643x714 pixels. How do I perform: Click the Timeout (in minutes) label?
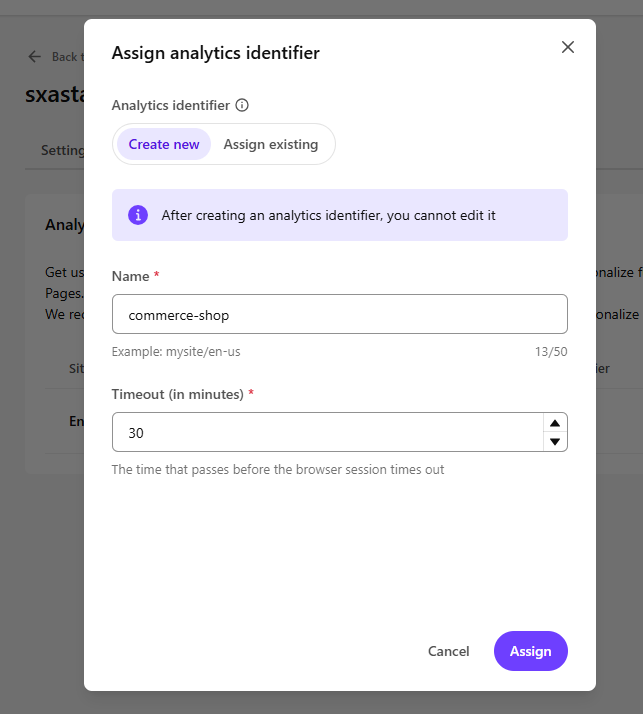click(x=178, y=394)
